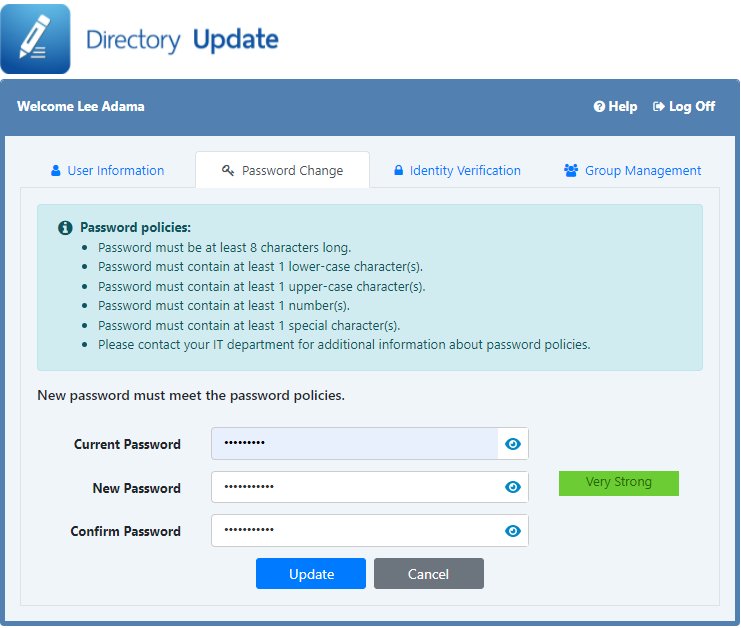The height and width of the screenshot is (628, 741).
Task: Click New password must meet policies text
Action: [191, 396]
